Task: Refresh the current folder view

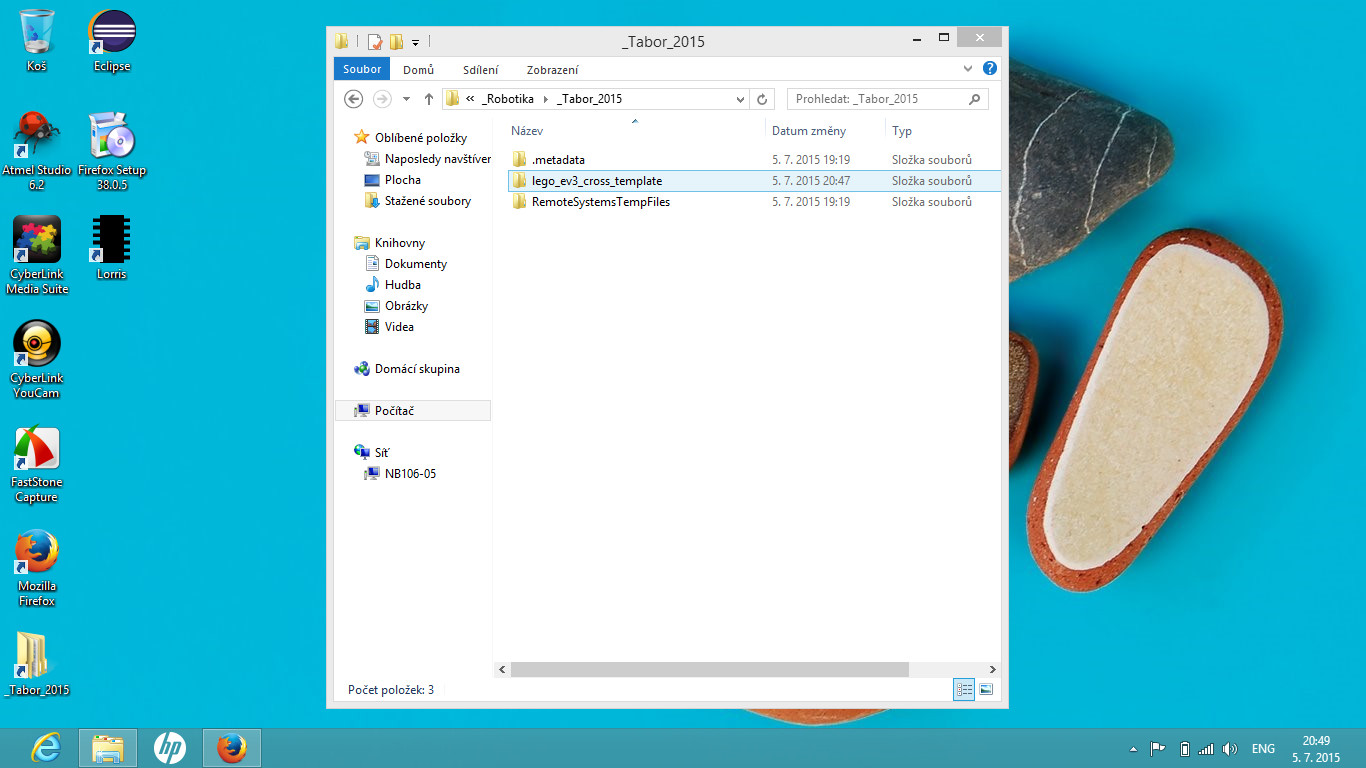Action: coord(762,99)
